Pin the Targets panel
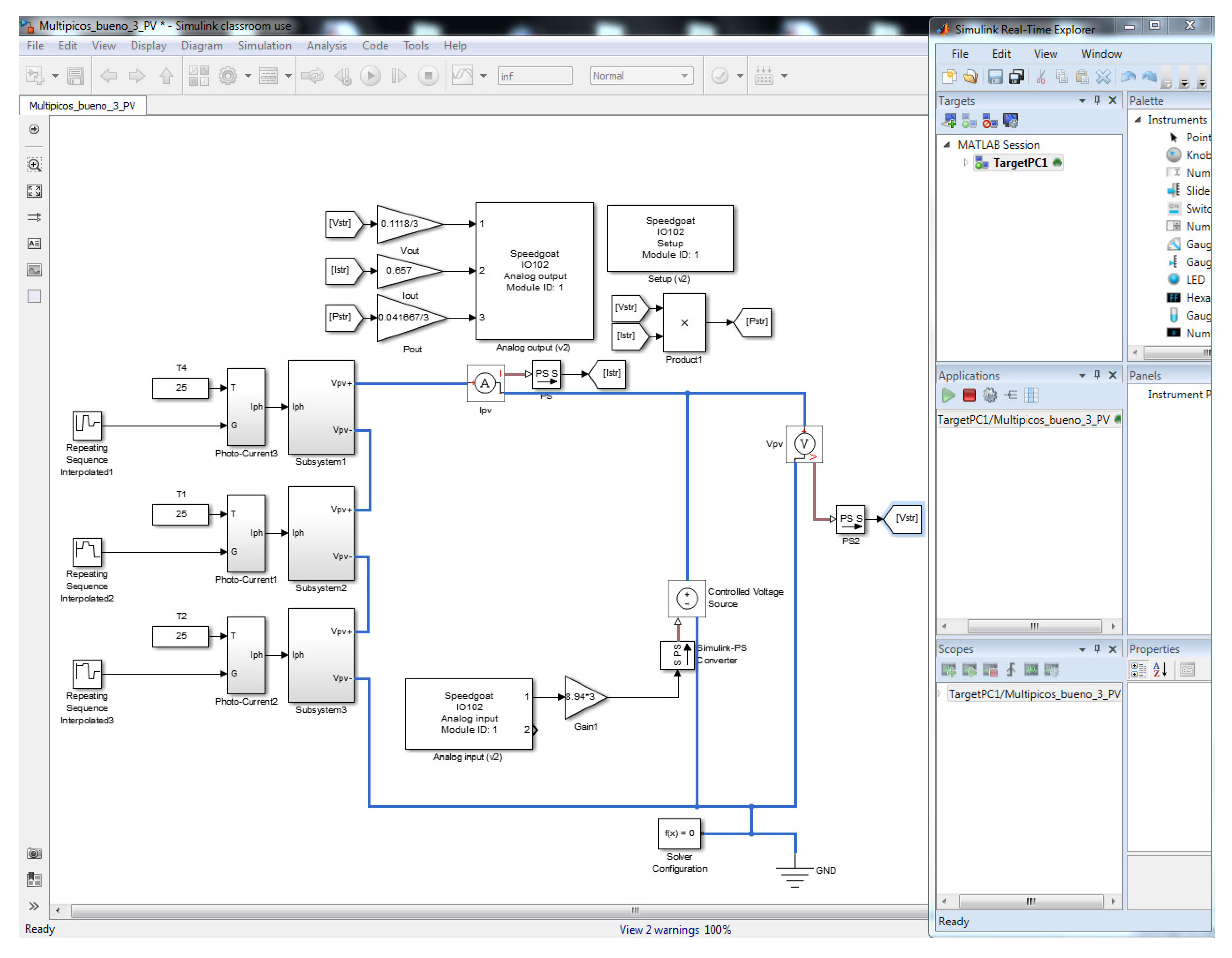The image size is (1232, 958). click(1097, 101)
